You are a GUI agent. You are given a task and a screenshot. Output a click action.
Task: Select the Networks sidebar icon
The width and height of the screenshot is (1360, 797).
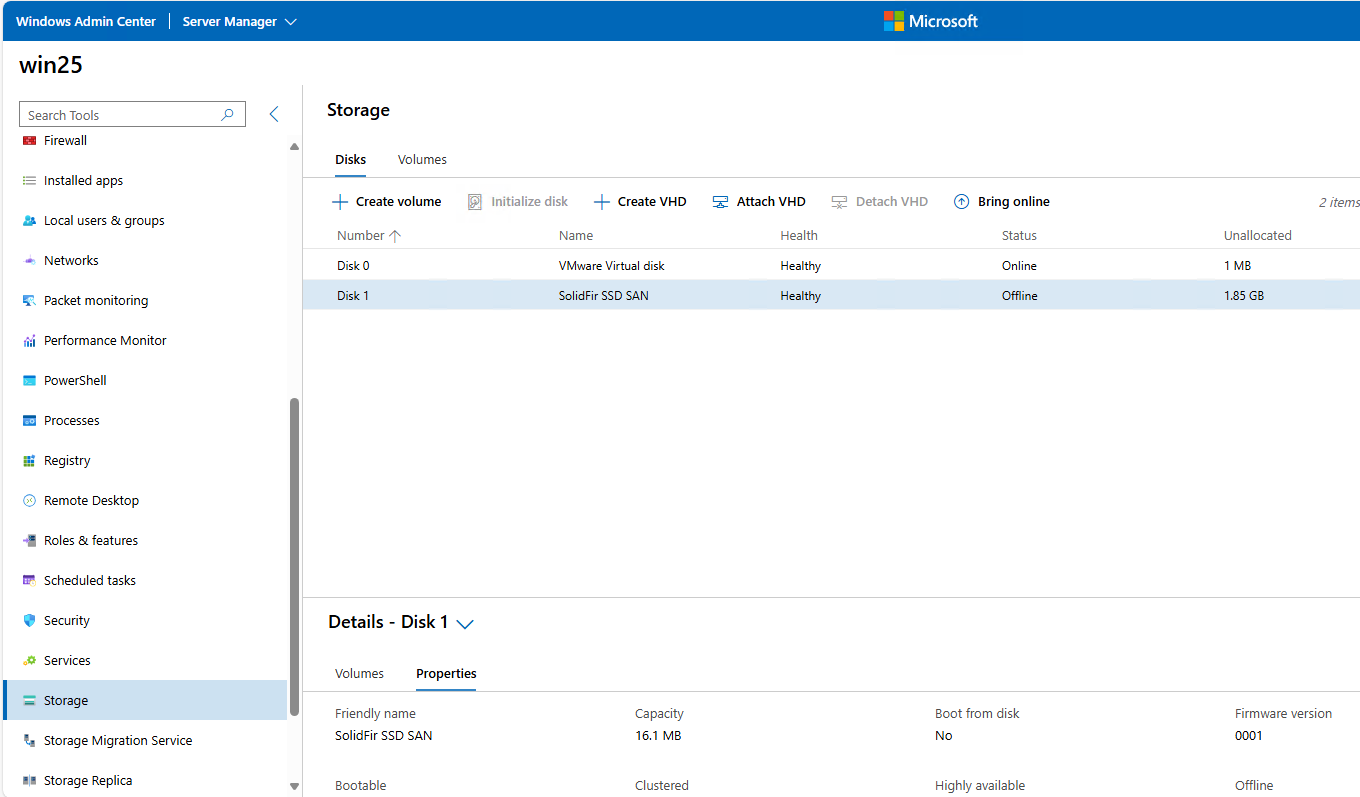(x=29, y=261)
